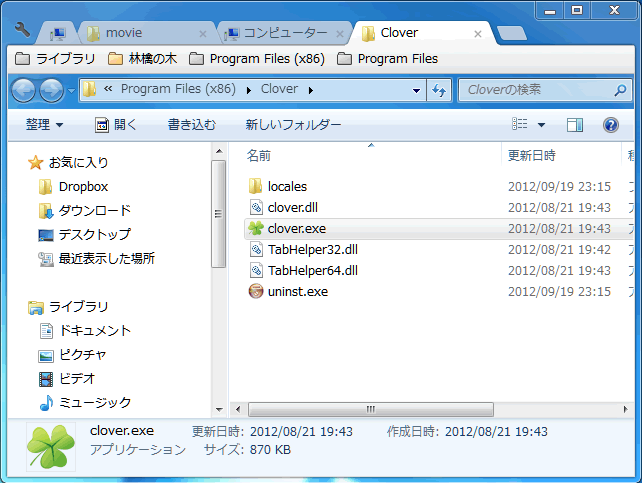Select the clover.exe file
The height and width of the screenshot is (483, 642).
439,229
